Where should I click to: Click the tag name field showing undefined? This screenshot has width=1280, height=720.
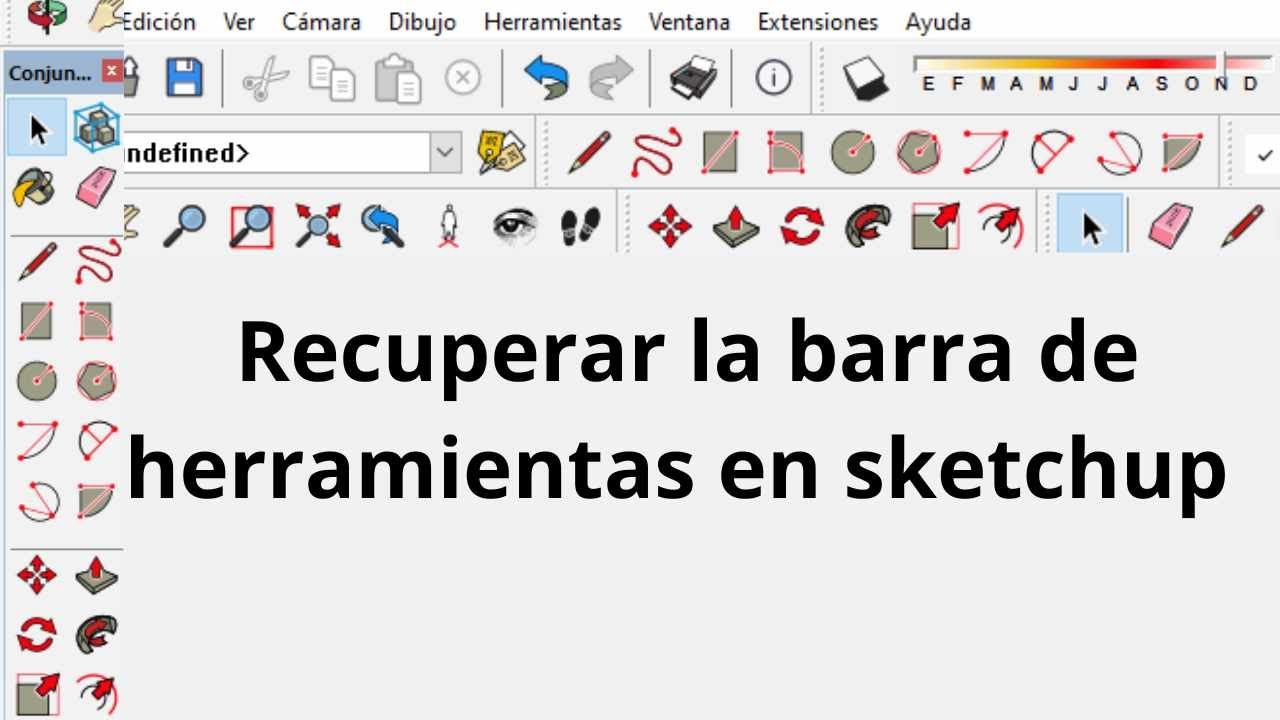pos(277,153)
